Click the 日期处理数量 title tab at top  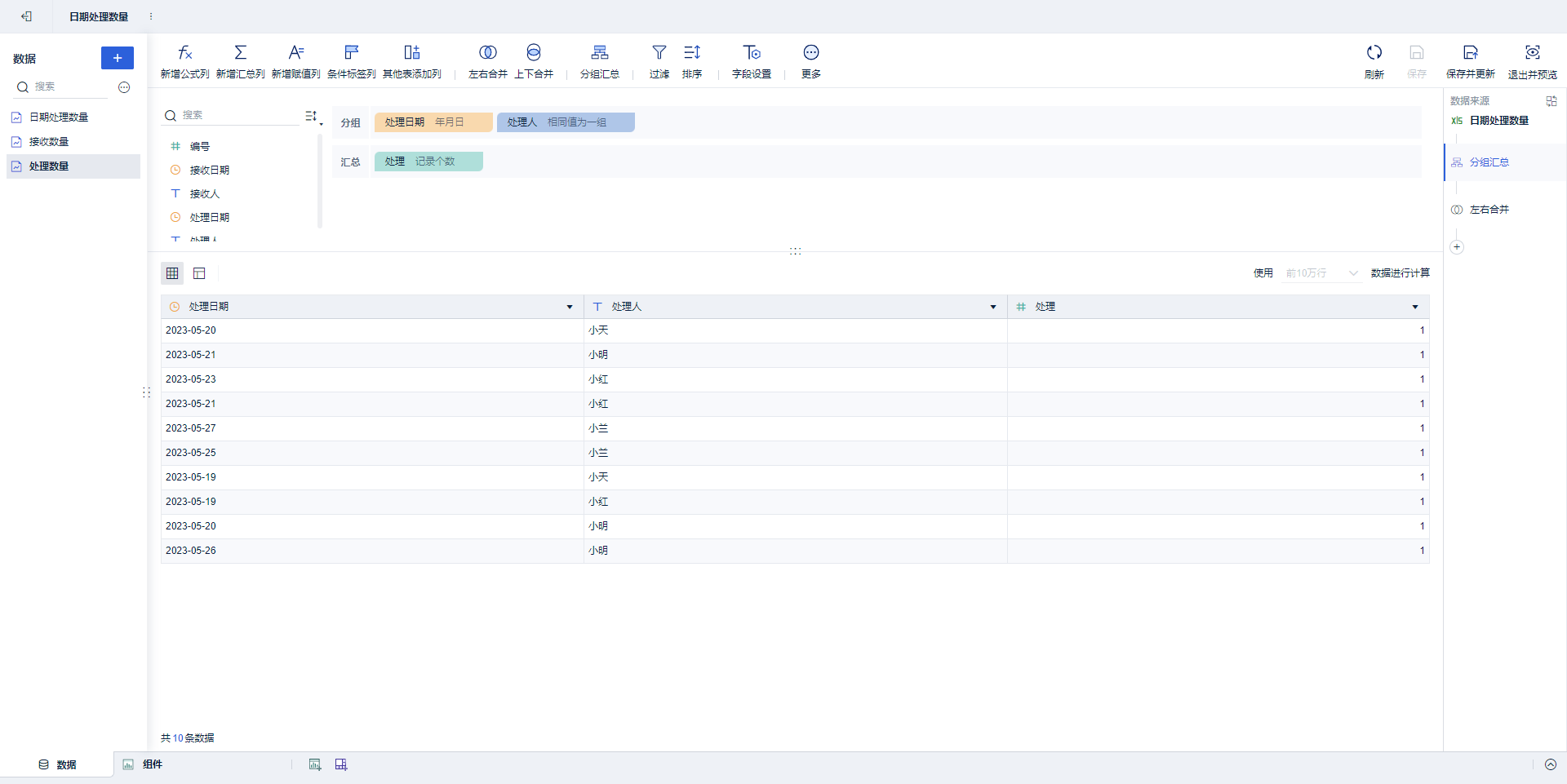tap(99, 16)
